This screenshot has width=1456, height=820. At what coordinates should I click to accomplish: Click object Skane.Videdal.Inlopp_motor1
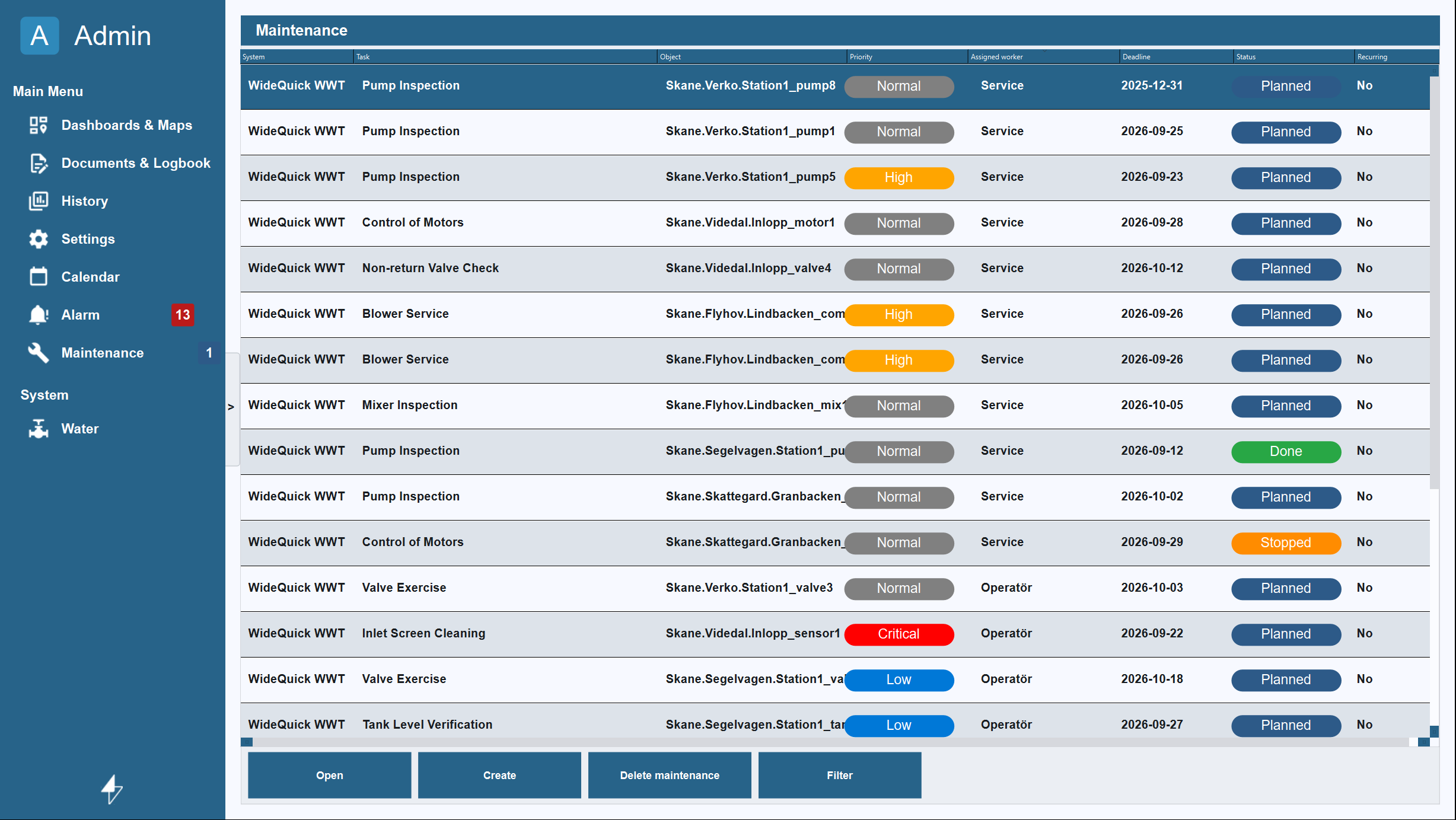pos(750,222)
